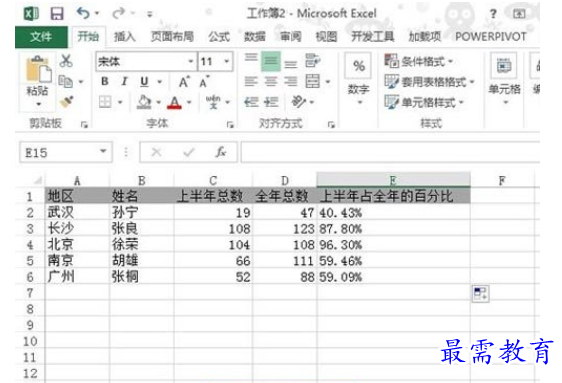Viewport: 562px width, 383px height.
Task: Open the Help question mark
Action: click(x=493, y=14)
